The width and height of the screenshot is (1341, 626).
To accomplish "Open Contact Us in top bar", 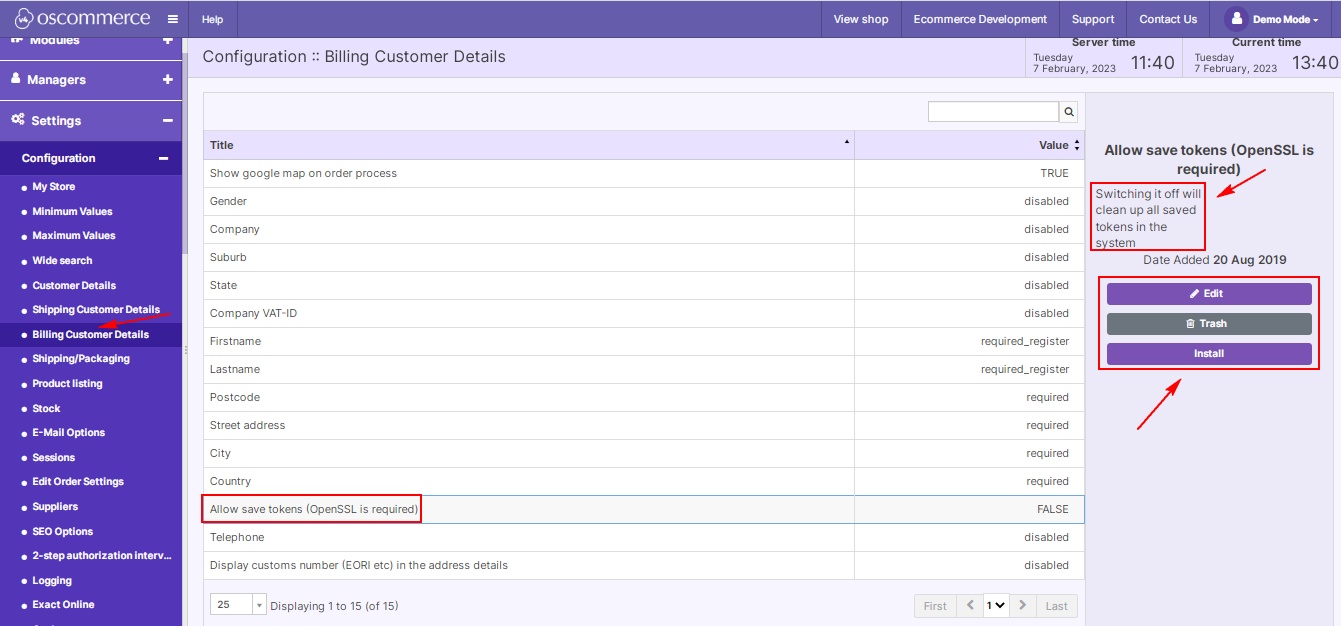I will pos(1168,19).
